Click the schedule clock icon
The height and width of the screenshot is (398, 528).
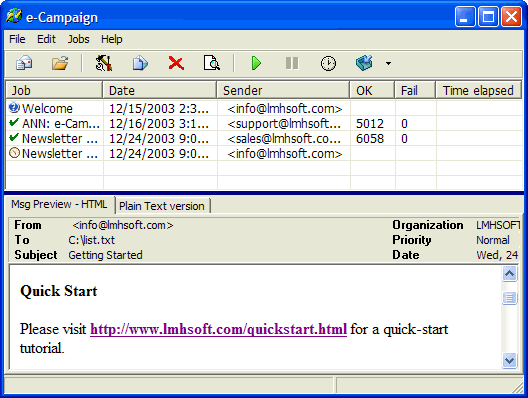coord(328,63)
